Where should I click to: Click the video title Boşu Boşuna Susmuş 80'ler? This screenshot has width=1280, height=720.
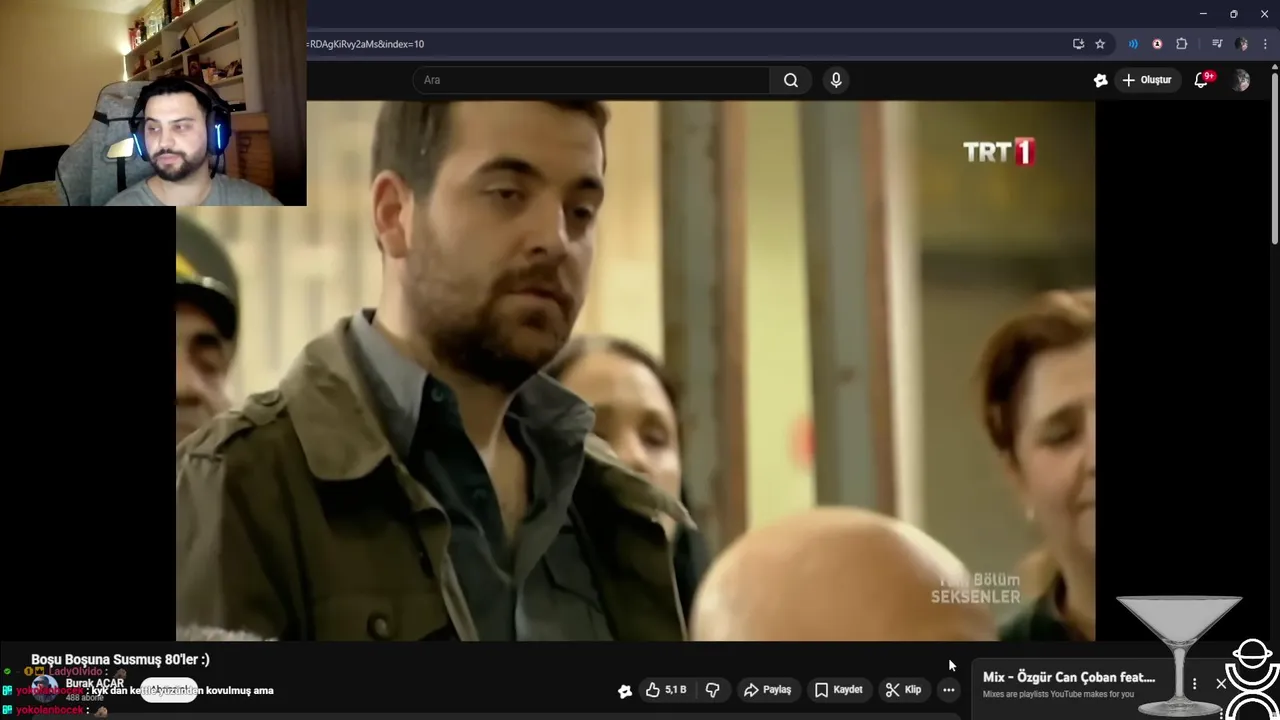click(x=120, y=660)
